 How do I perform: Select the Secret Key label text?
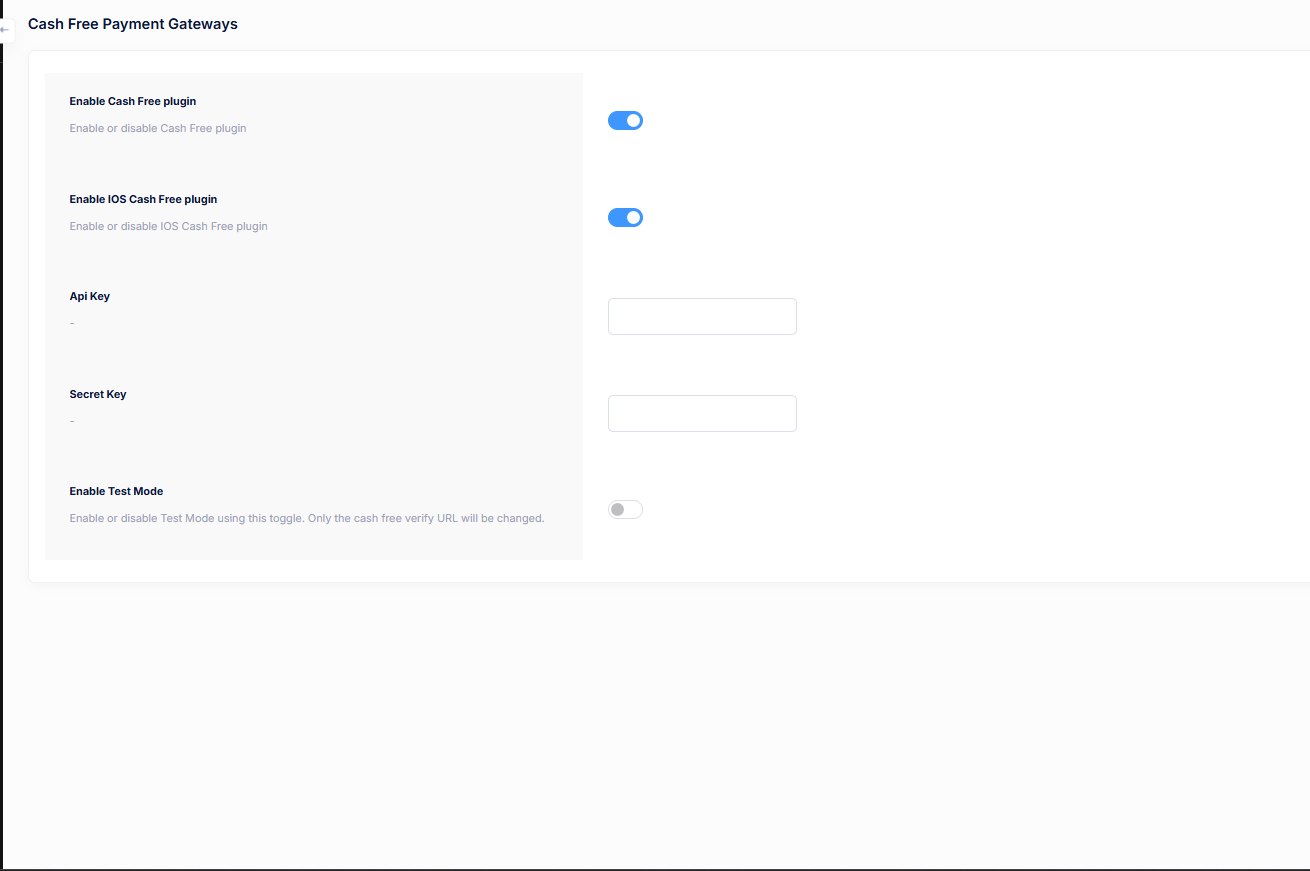point(97,394)
